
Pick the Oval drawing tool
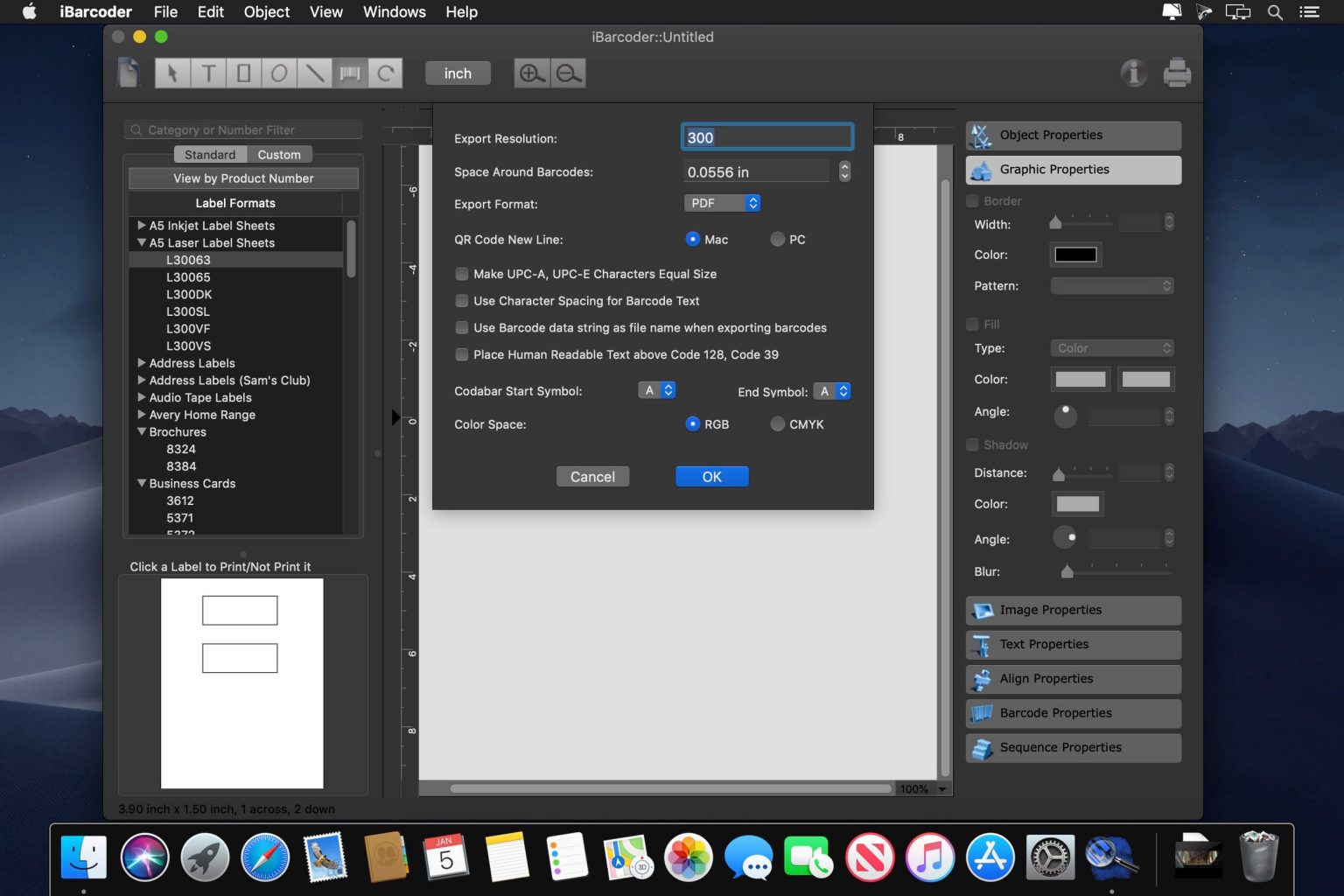point(279,73)
